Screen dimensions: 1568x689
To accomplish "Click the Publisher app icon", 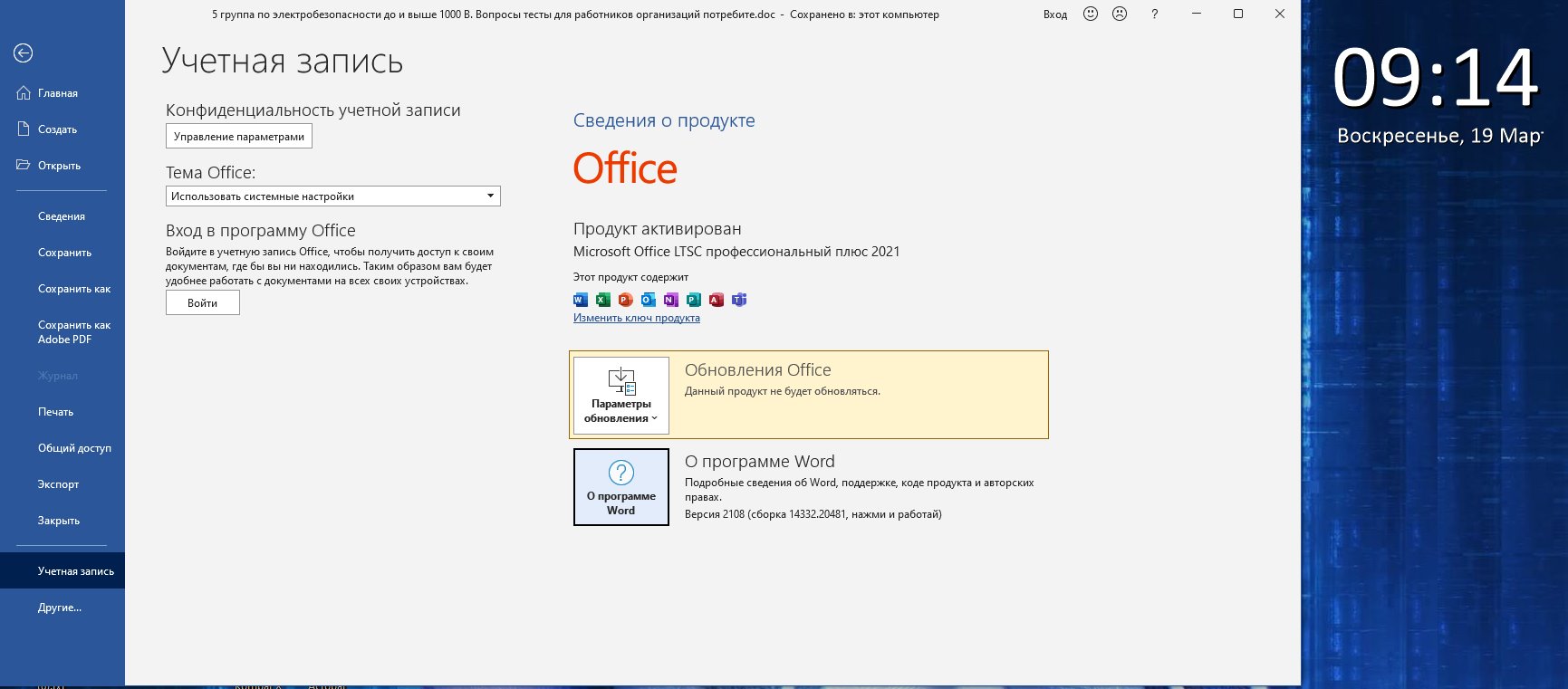I will (694, 300).
